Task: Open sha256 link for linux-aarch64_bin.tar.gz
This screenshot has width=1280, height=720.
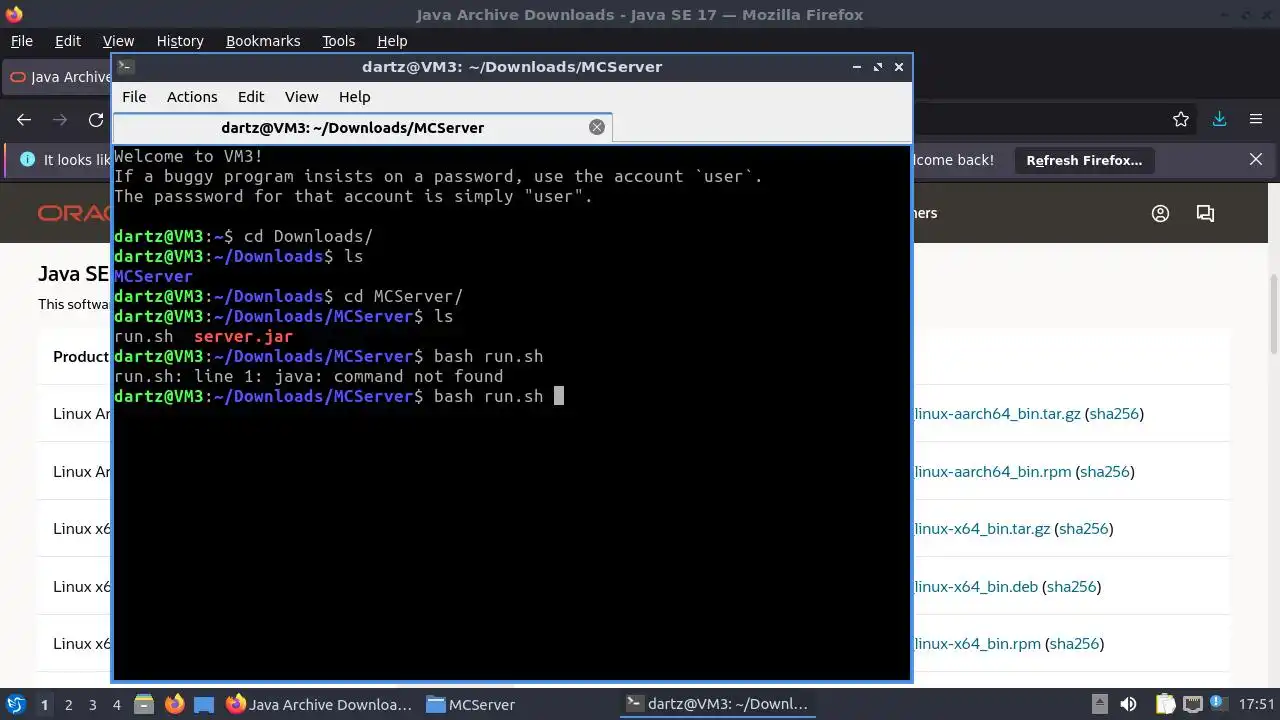Action: 1115,414
